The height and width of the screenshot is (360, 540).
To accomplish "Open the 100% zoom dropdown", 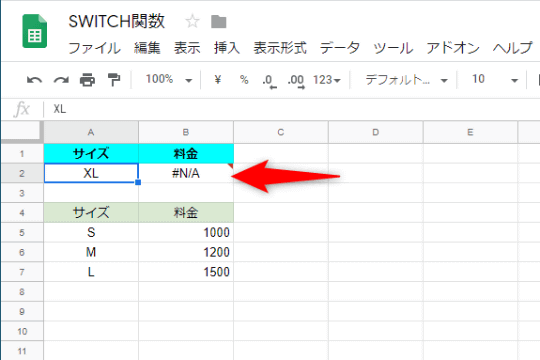I will [169, 80].
